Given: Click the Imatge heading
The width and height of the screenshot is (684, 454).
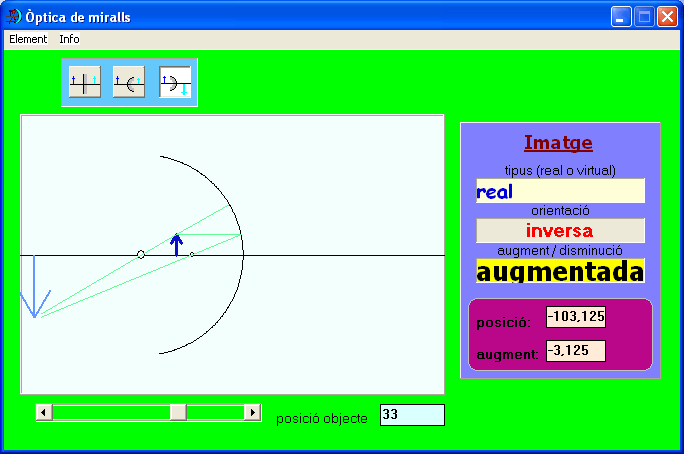Looking at the screenshot, I should click(x=558, y=143).
